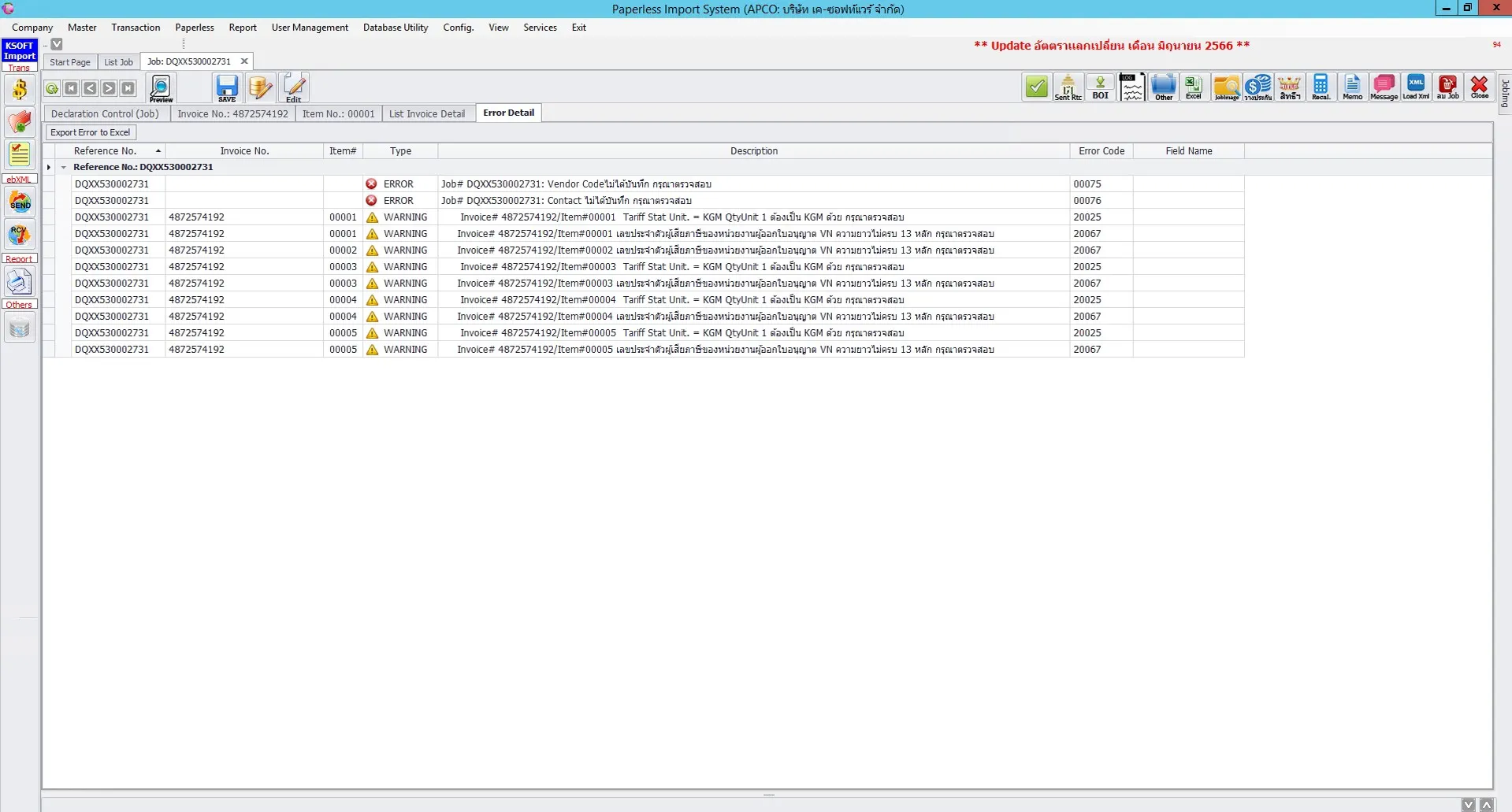This screenshot has height=812, width=1512.
Task: Open the Memo icon
Action: 1352,87
